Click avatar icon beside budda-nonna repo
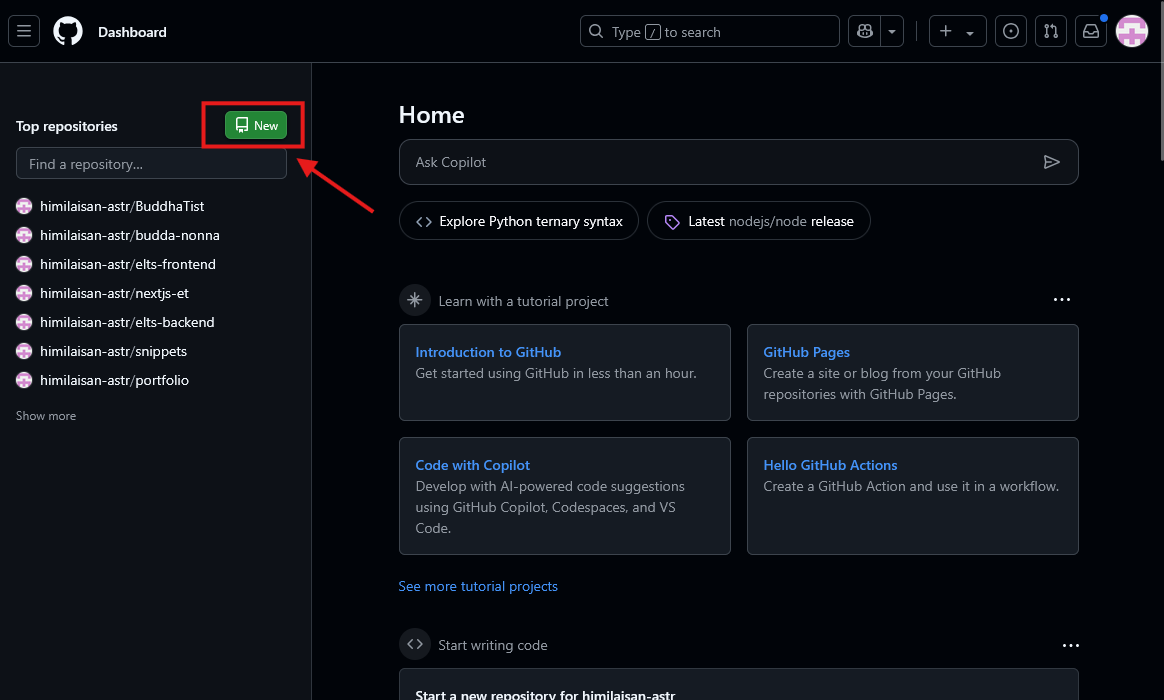 [x=24, y=235]
